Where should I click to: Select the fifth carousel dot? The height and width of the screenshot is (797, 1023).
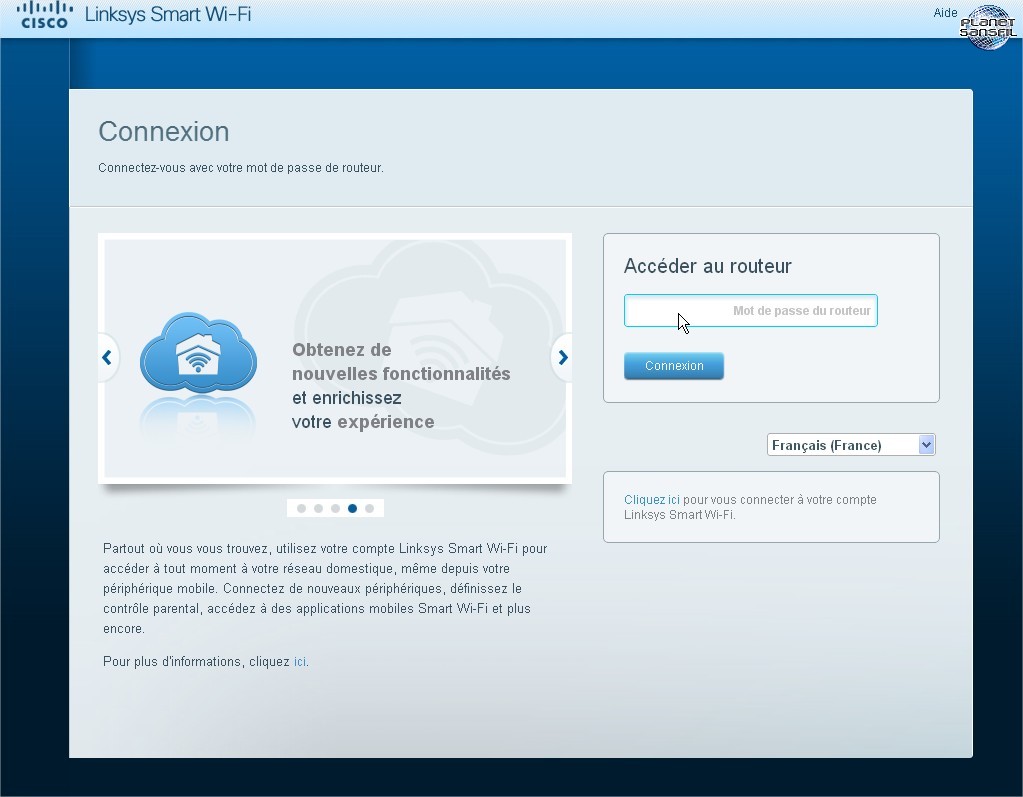[x=369, y=508]
